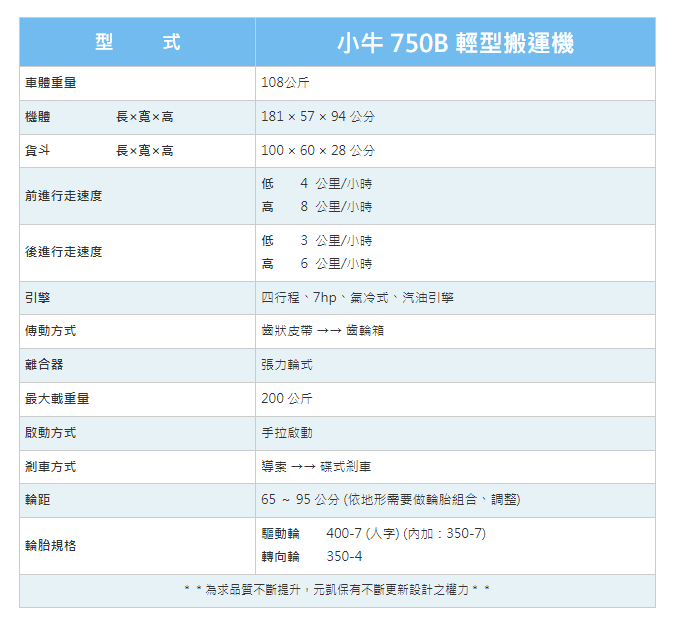Click the 手拉啟動 start method value
This screenshot has width=686, height=626.
click(x=287, y=433)
